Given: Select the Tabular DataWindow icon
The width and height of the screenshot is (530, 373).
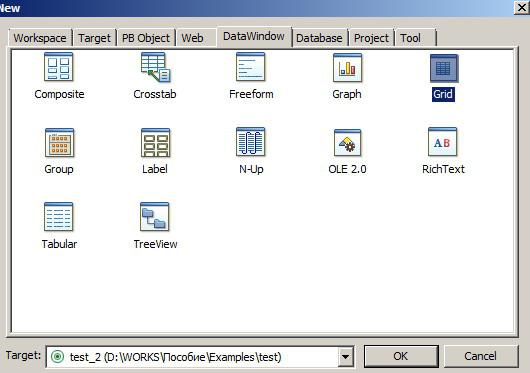Looking at the screenshot, I should tap(58, 217).
